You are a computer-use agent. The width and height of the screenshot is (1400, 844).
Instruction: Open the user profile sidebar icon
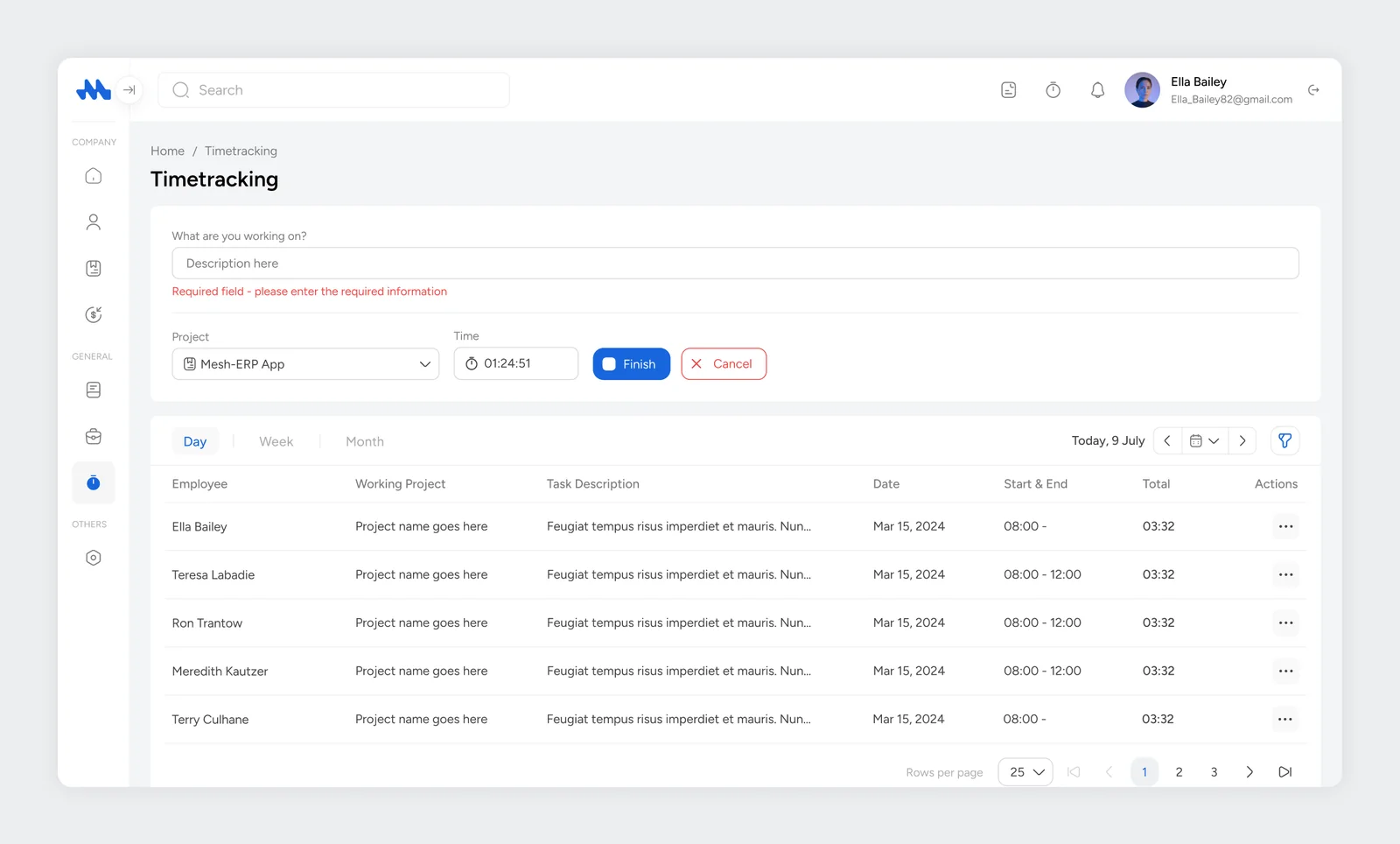click(94, 222)
